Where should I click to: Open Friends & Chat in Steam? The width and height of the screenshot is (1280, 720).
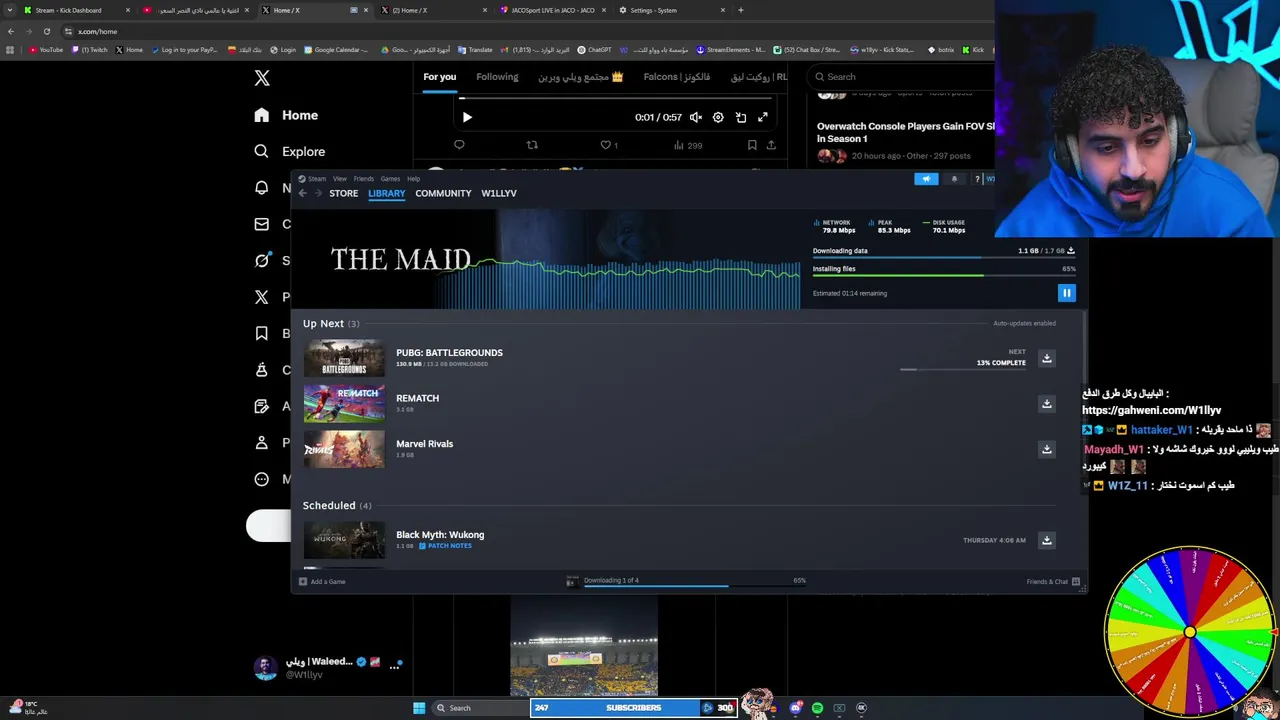1053,581
